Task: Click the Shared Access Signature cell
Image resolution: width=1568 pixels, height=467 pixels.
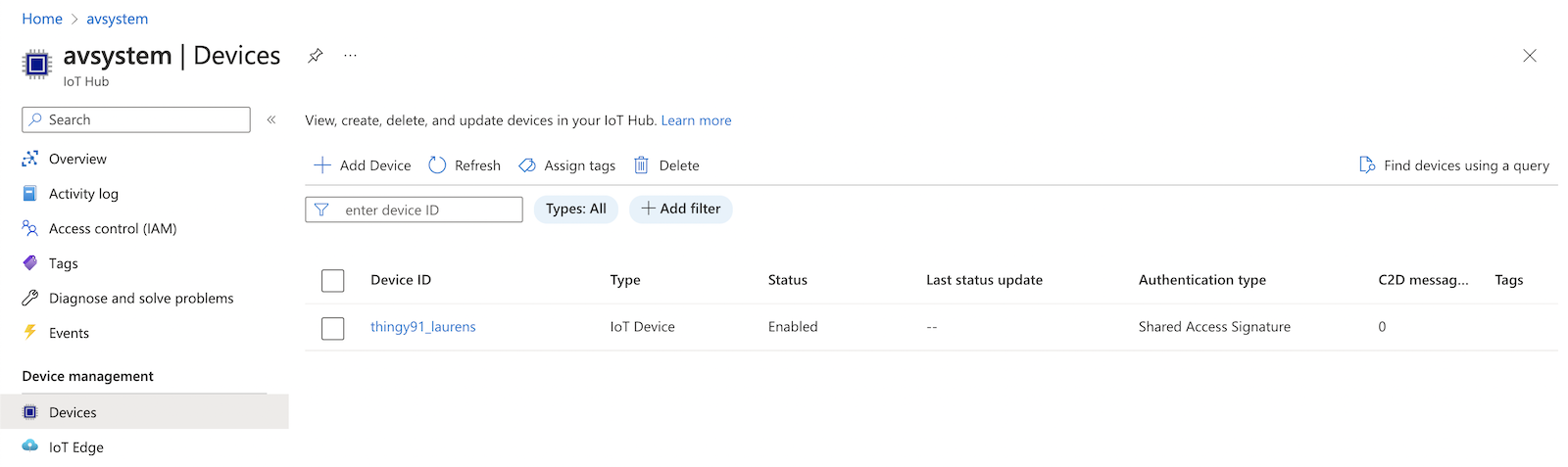Action: (x=1214, y=326)
